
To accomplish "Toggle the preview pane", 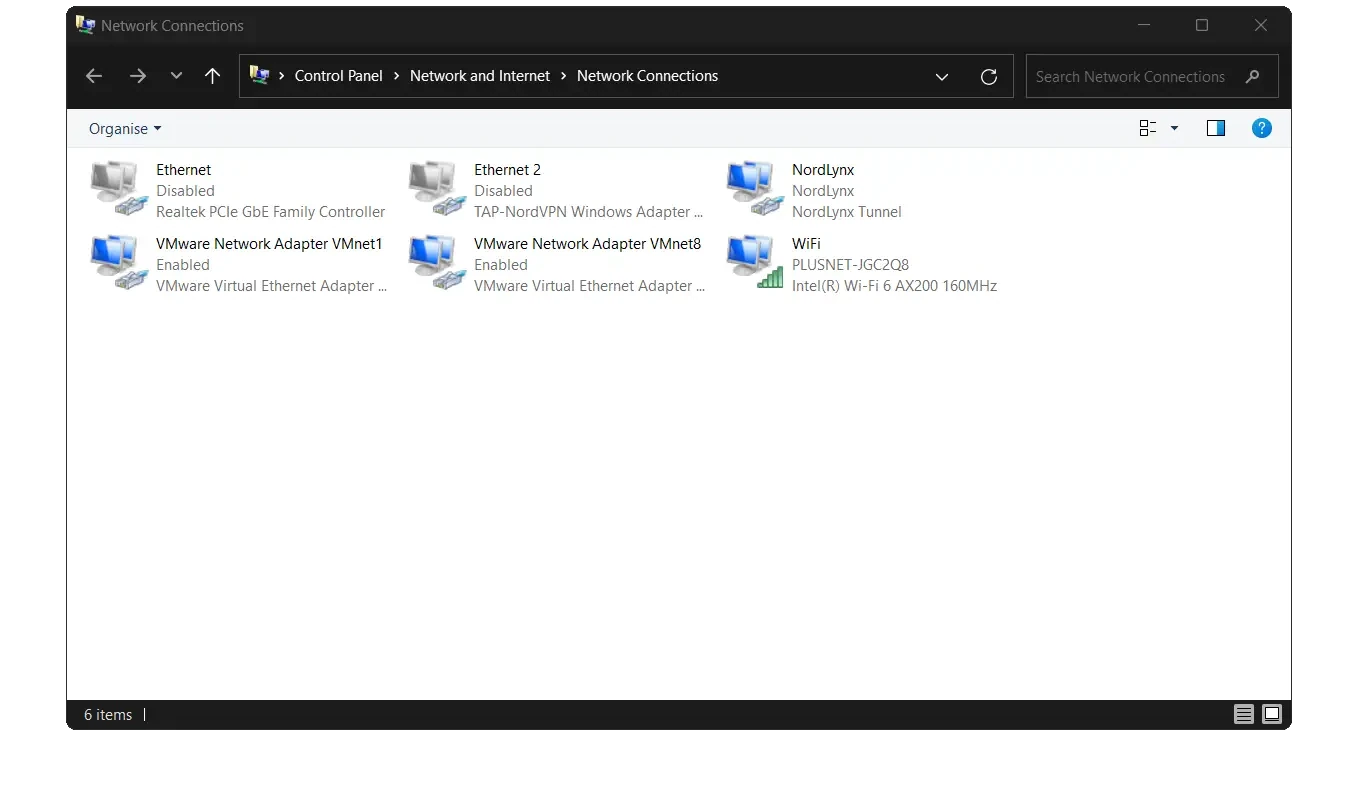I will 1216,128.
